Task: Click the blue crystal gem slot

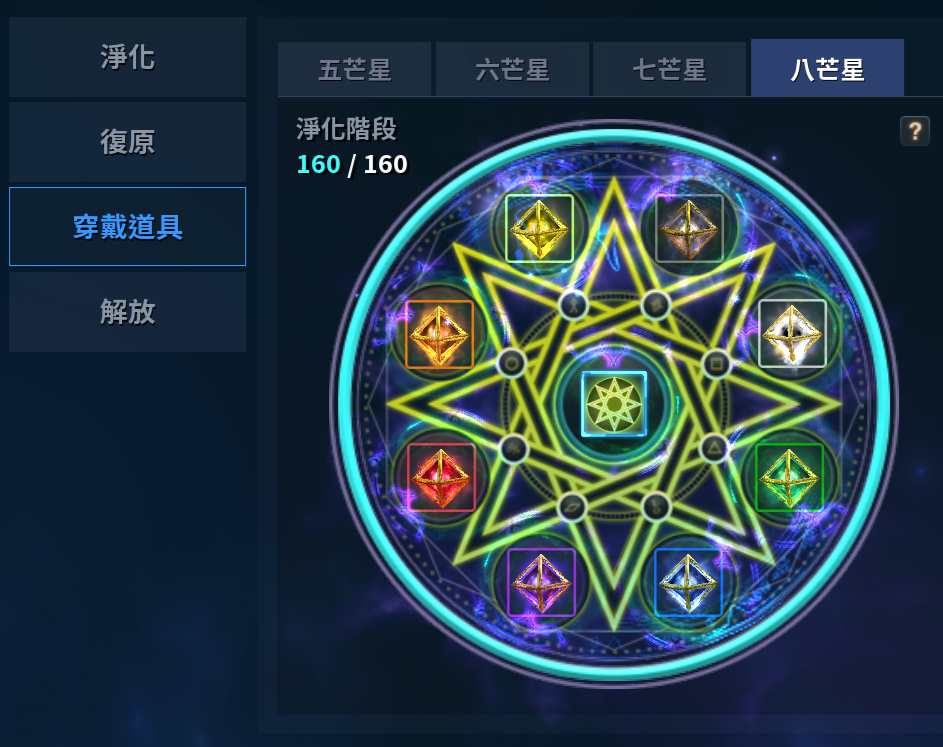Action: tap(688, 582)
